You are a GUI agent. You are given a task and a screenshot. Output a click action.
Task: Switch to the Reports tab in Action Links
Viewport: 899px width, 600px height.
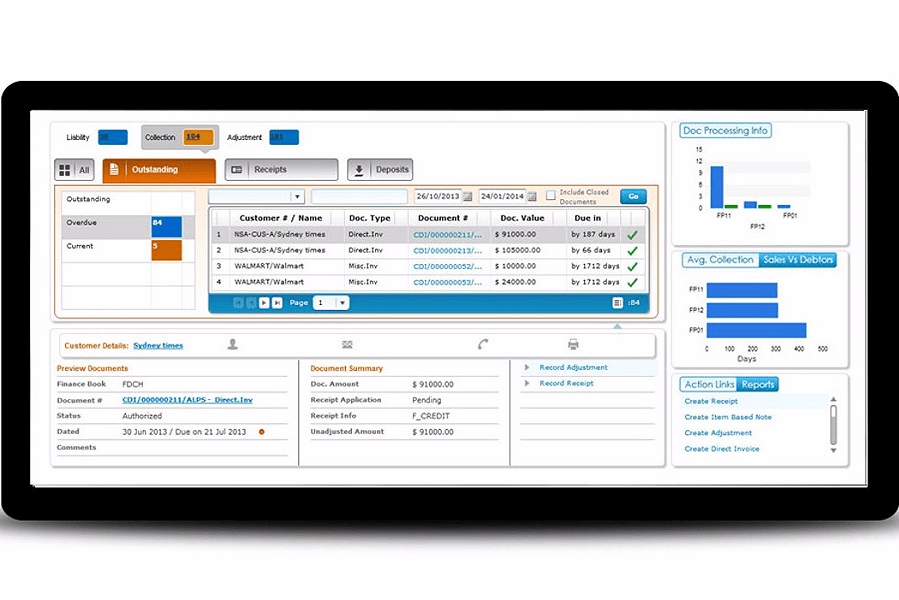(x=757, y=384)
